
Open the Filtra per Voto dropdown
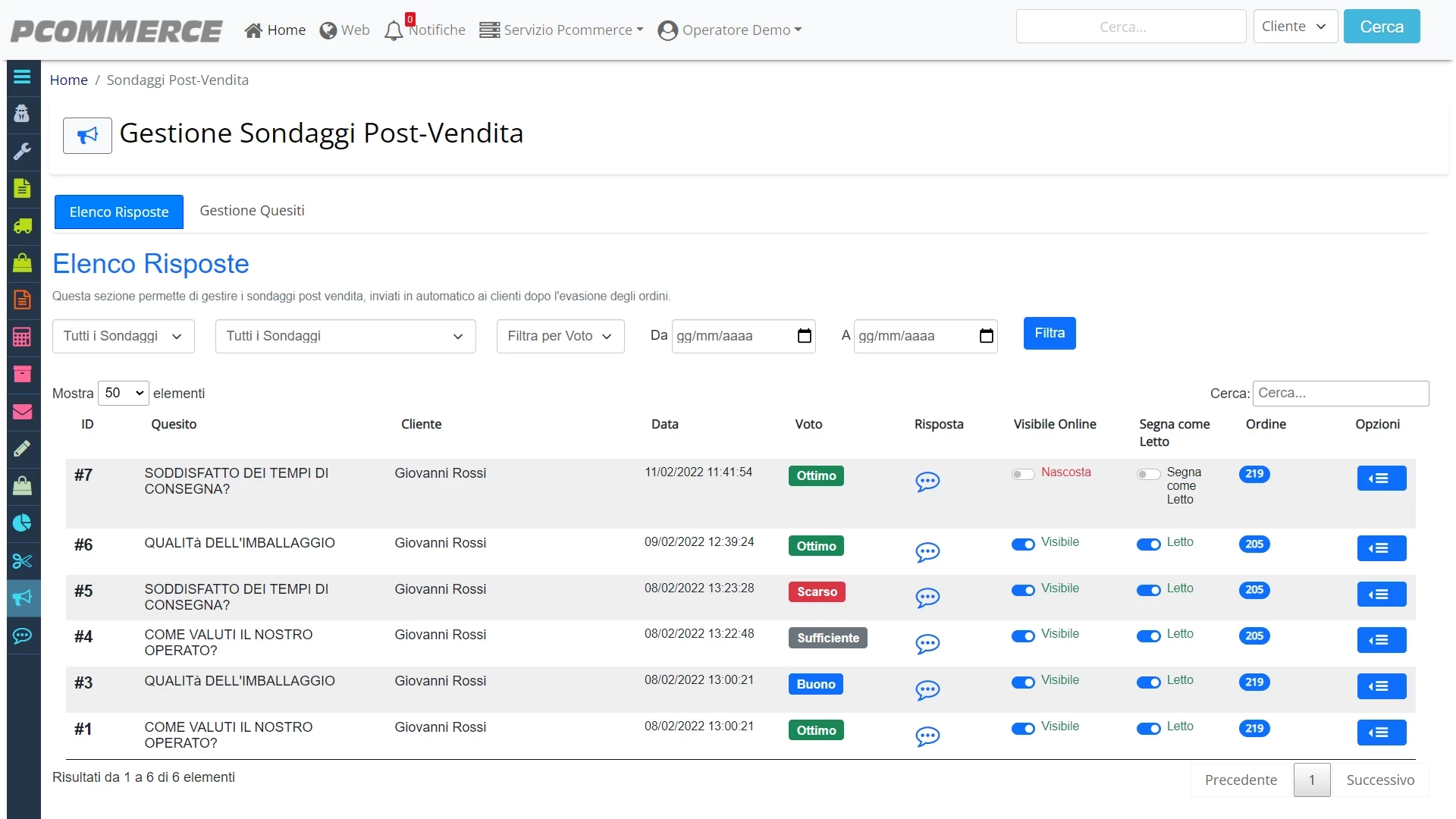560,336
